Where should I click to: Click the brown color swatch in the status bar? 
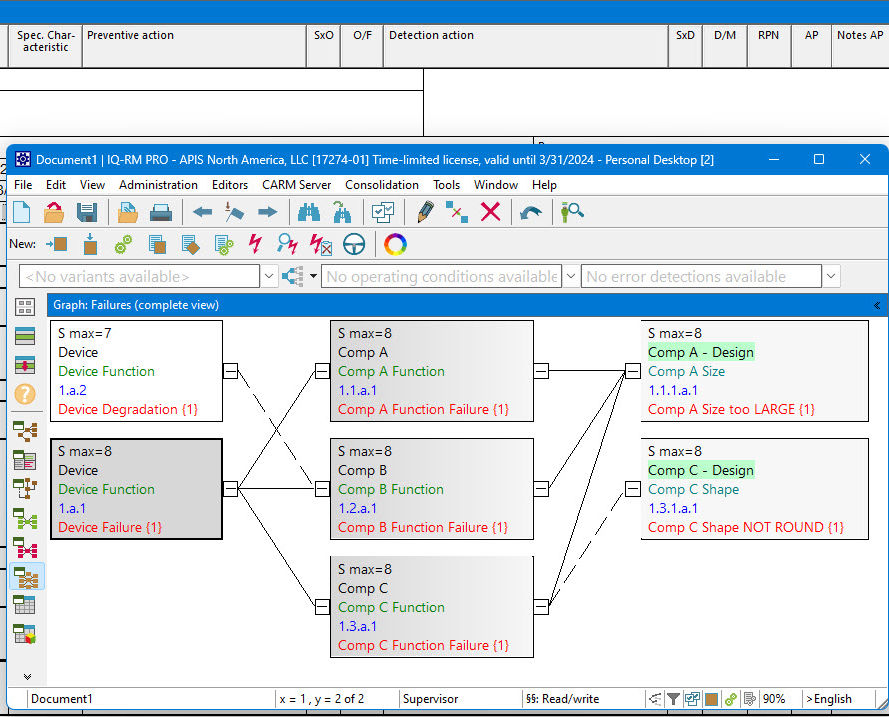coord(713,698)
